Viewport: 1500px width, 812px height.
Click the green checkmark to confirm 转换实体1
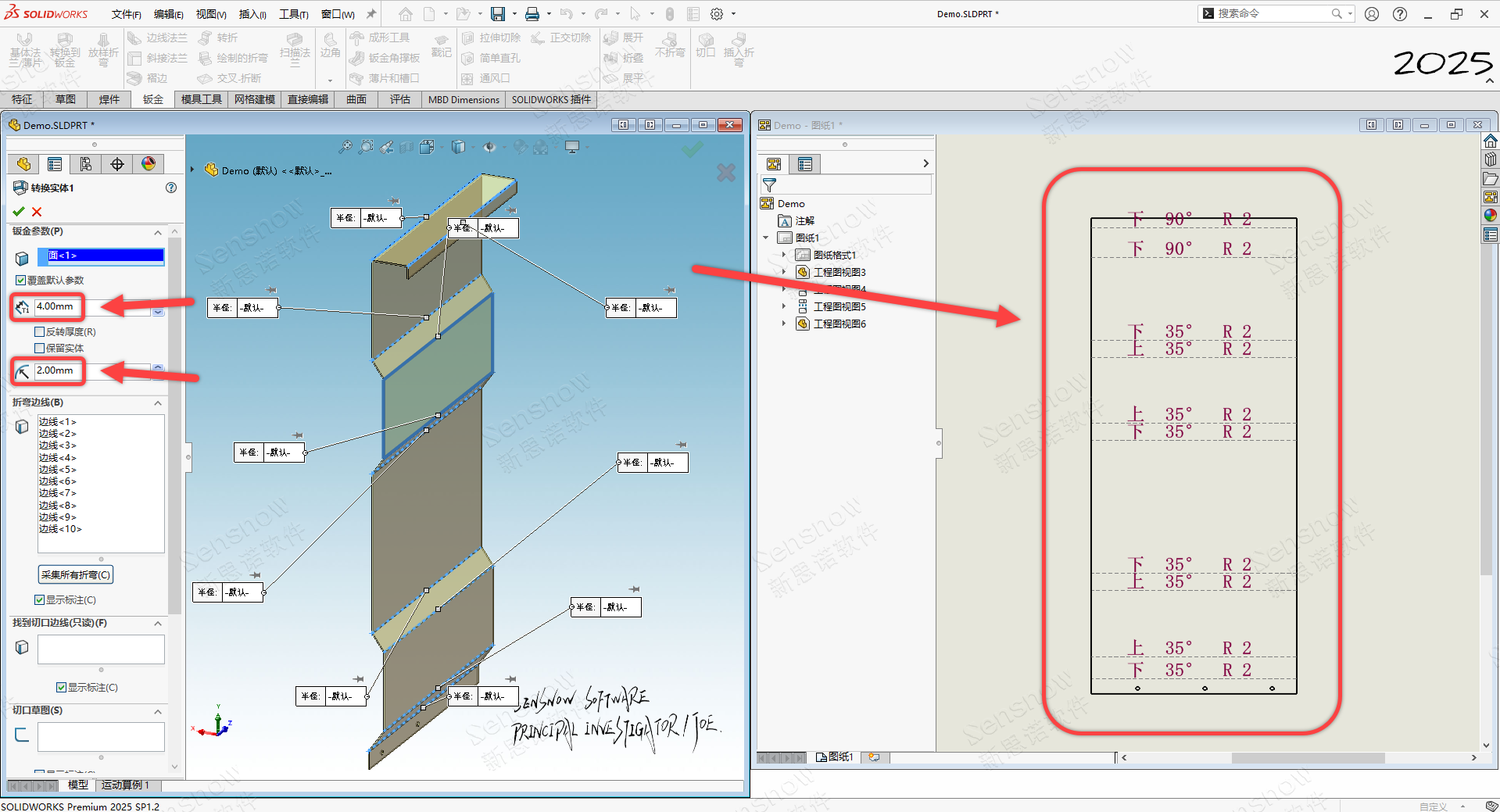pos(19,212)
